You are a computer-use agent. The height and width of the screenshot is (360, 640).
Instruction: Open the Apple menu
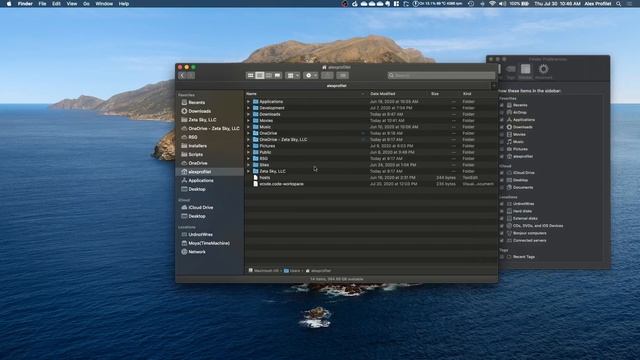point(9,4)
